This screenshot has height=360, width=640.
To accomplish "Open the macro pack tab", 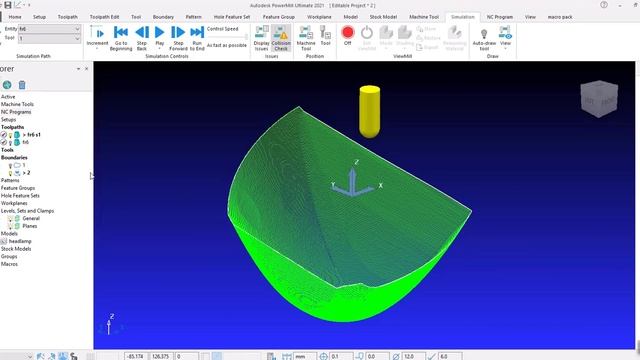I will pyautogui.click(x=560, y=17).
